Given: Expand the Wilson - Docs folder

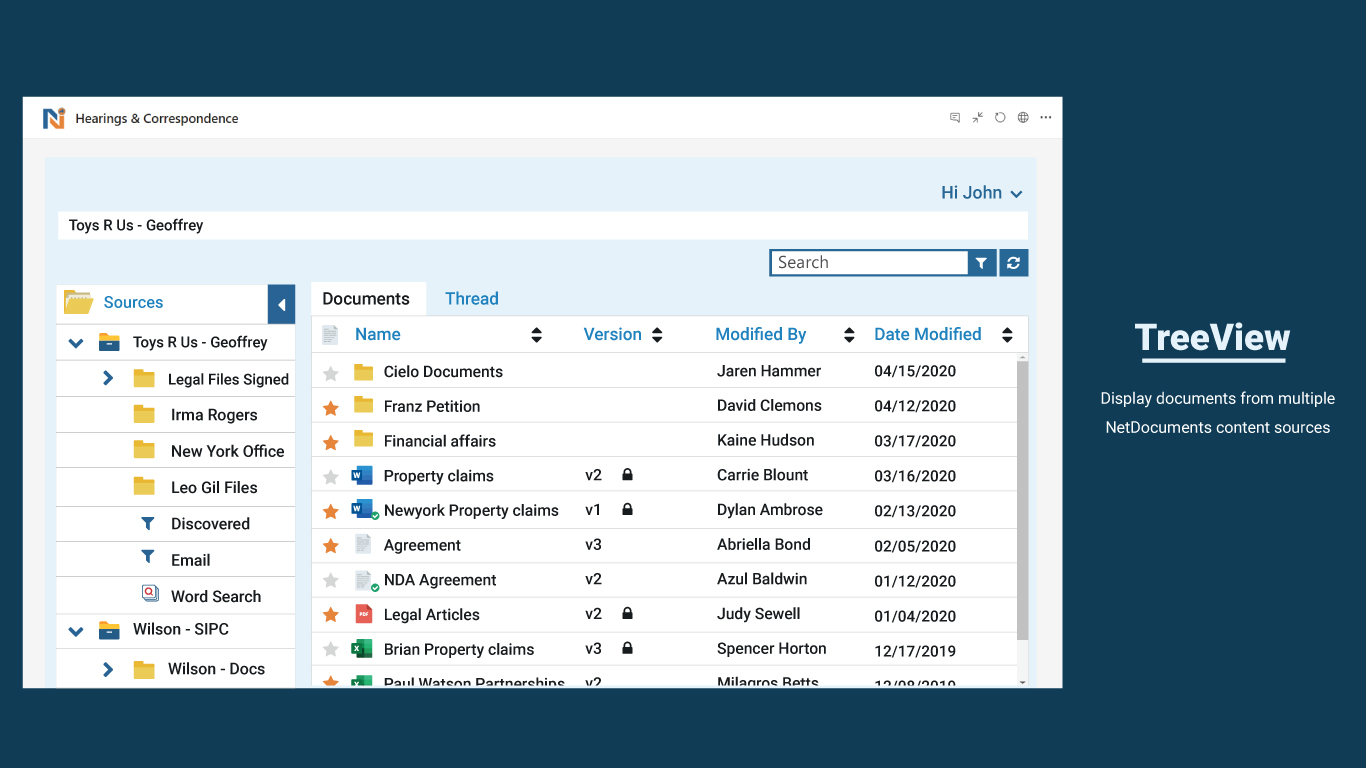Looking at the screenshot, I should (108, 668).
